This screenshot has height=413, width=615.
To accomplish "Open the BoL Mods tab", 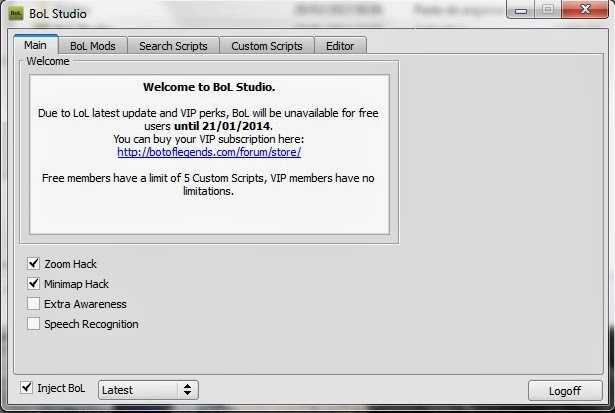I will (93, 46).
